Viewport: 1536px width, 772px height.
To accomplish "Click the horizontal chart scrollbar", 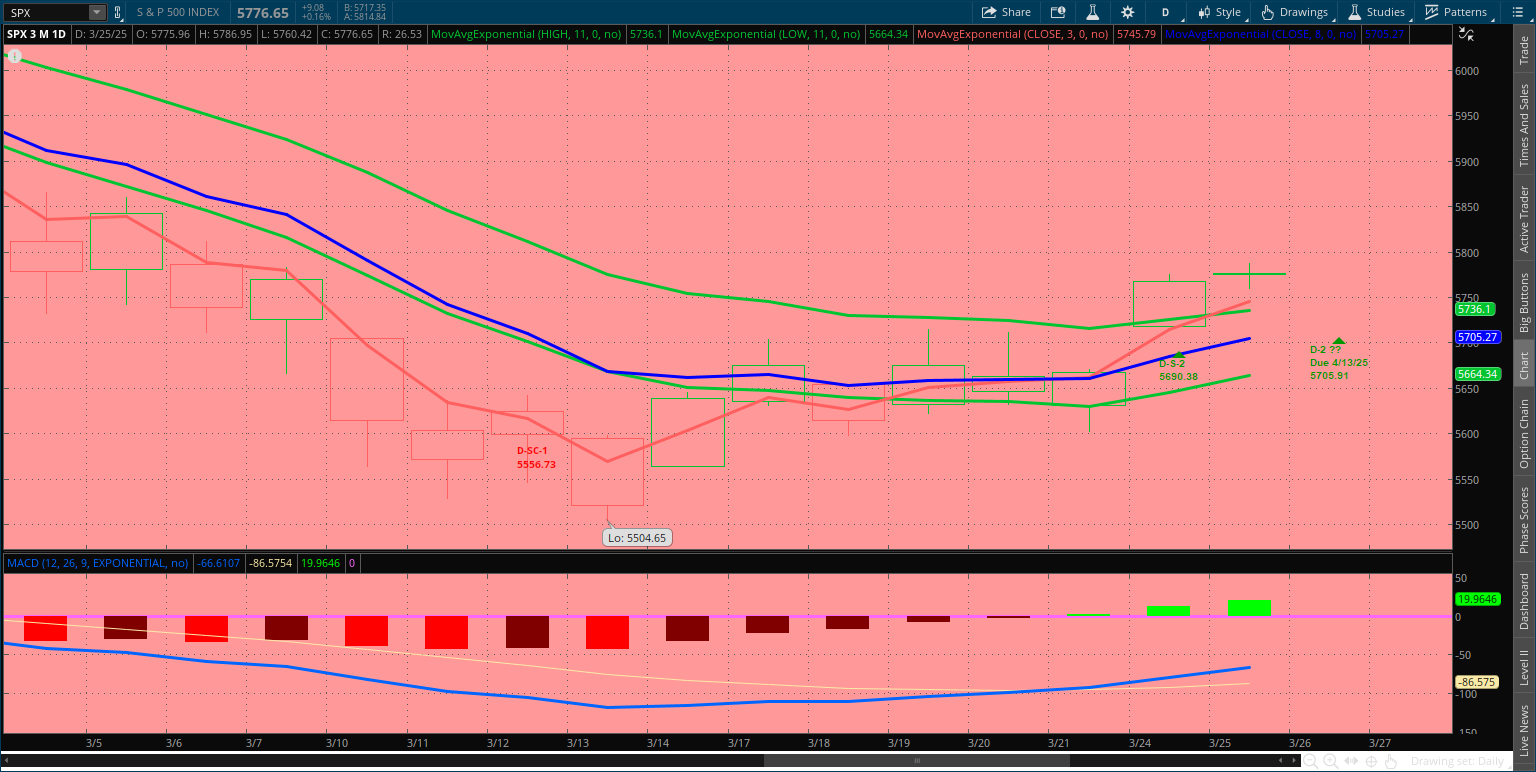I will [x=915, y=761].
